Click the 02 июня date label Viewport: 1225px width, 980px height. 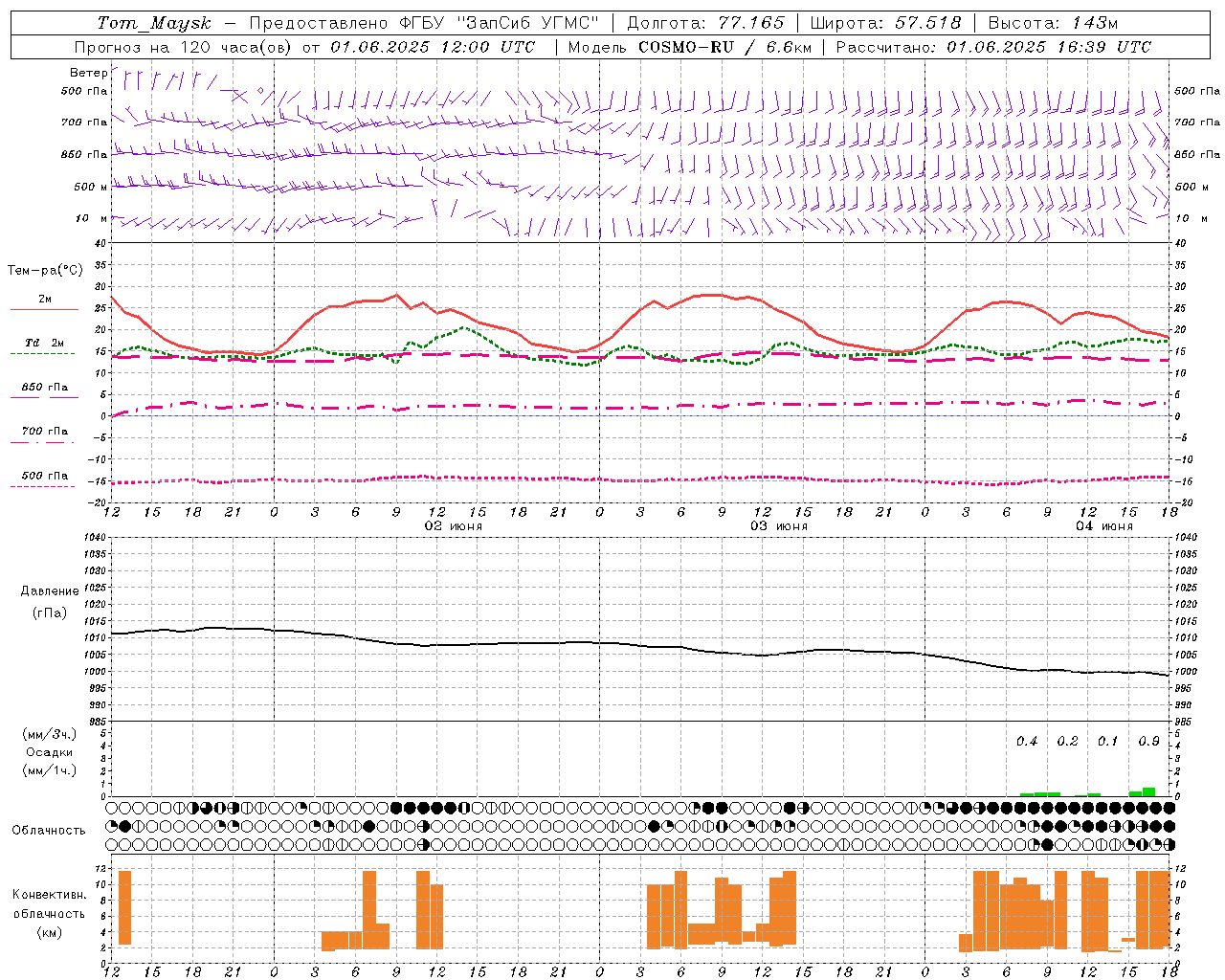[454, 526]
